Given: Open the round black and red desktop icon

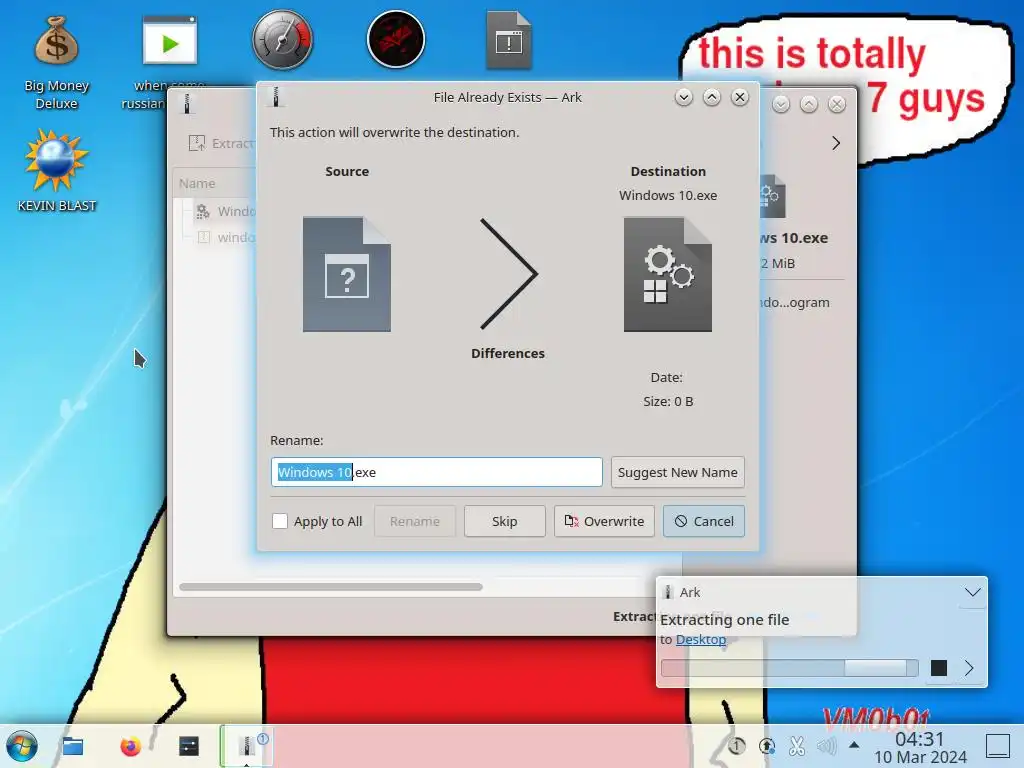Looking at the screenshot, I should point(396,40).
